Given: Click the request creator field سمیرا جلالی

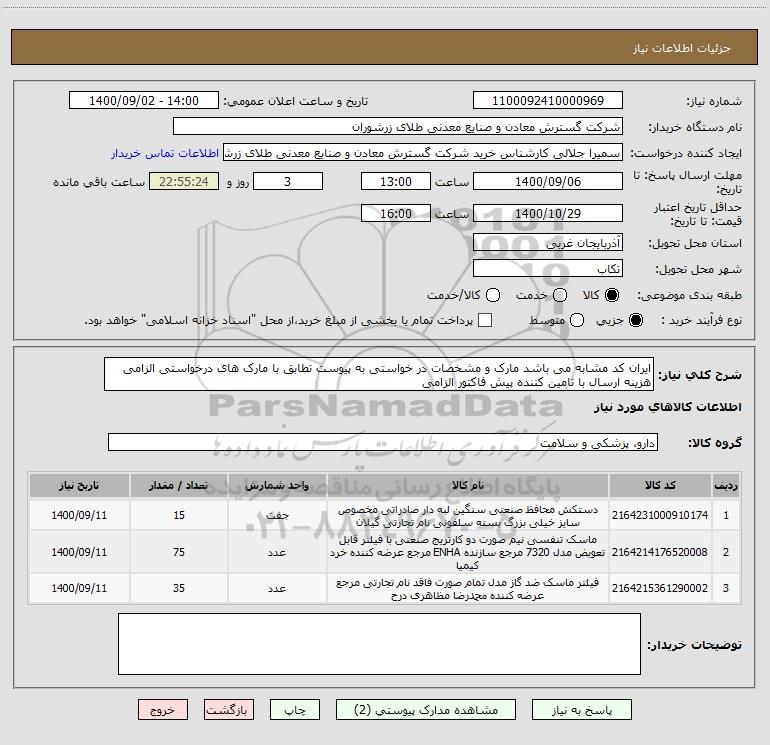Looking at the screenshot, I should 423,153.
